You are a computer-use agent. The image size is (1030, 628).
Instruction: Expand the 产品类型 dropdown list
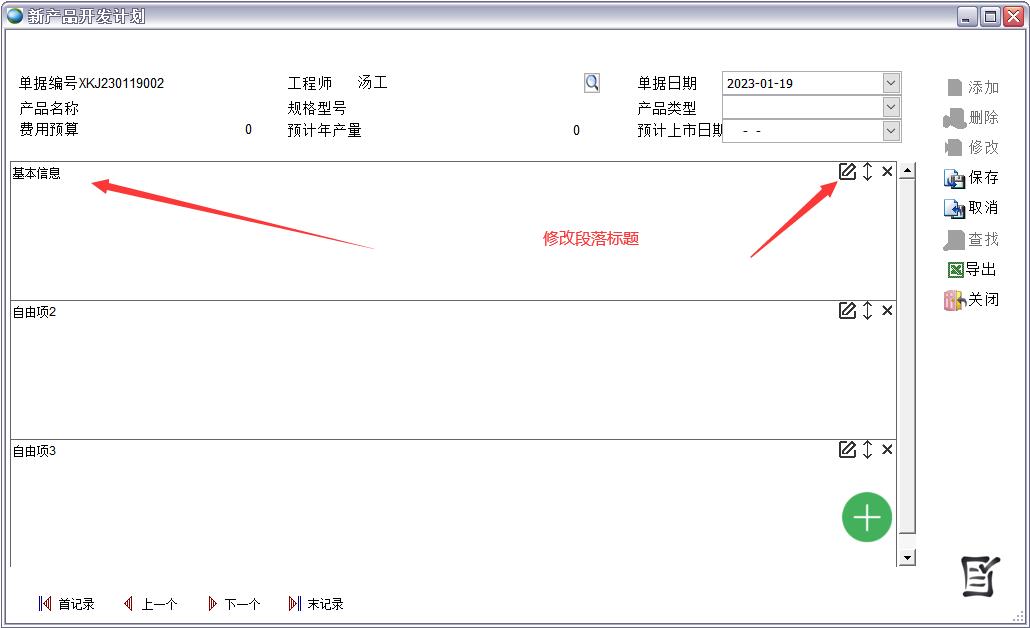coord(891,107)
